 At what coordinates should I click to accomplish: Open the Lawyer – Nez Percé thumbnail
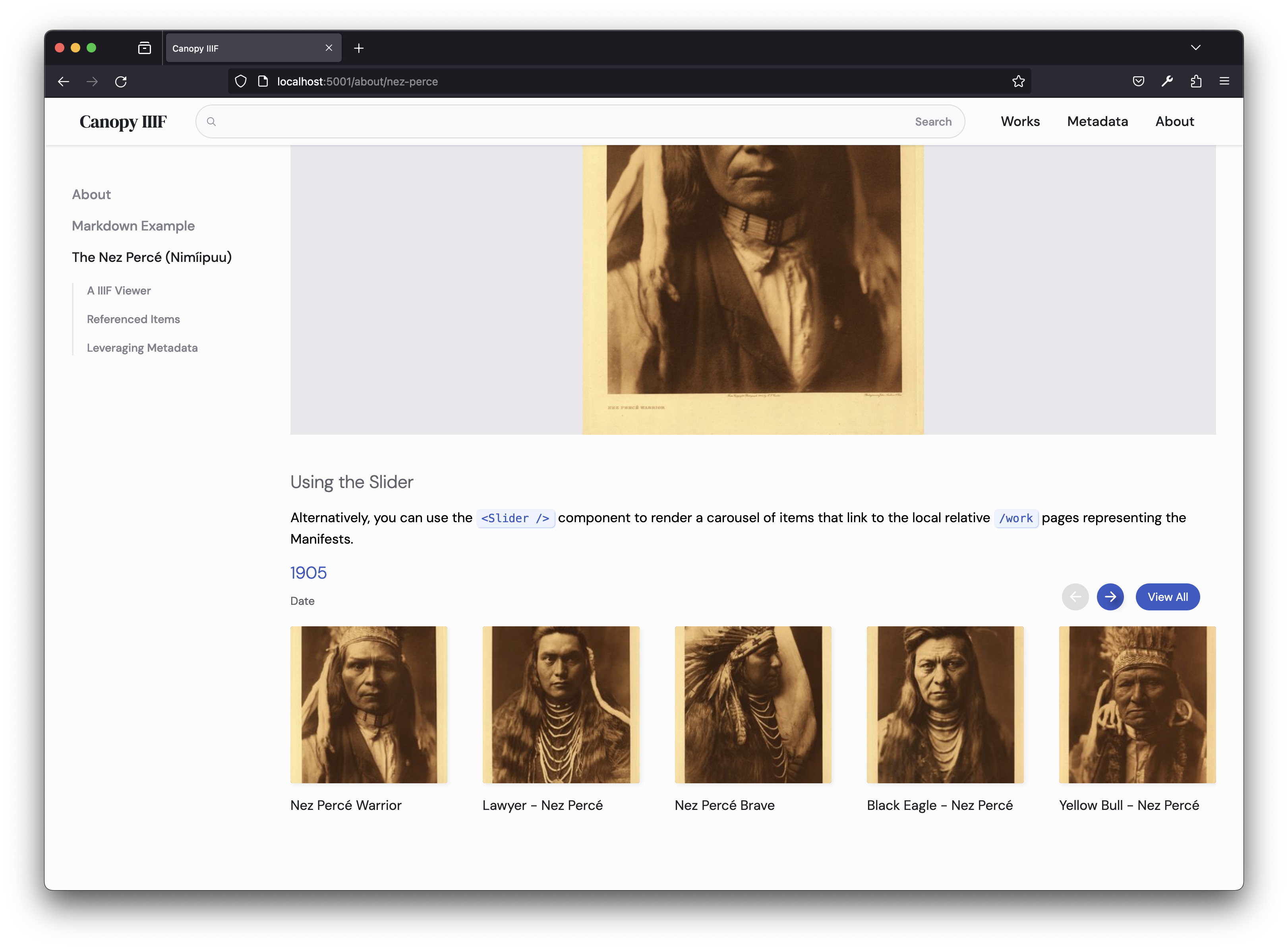click(x=561, y=705)
